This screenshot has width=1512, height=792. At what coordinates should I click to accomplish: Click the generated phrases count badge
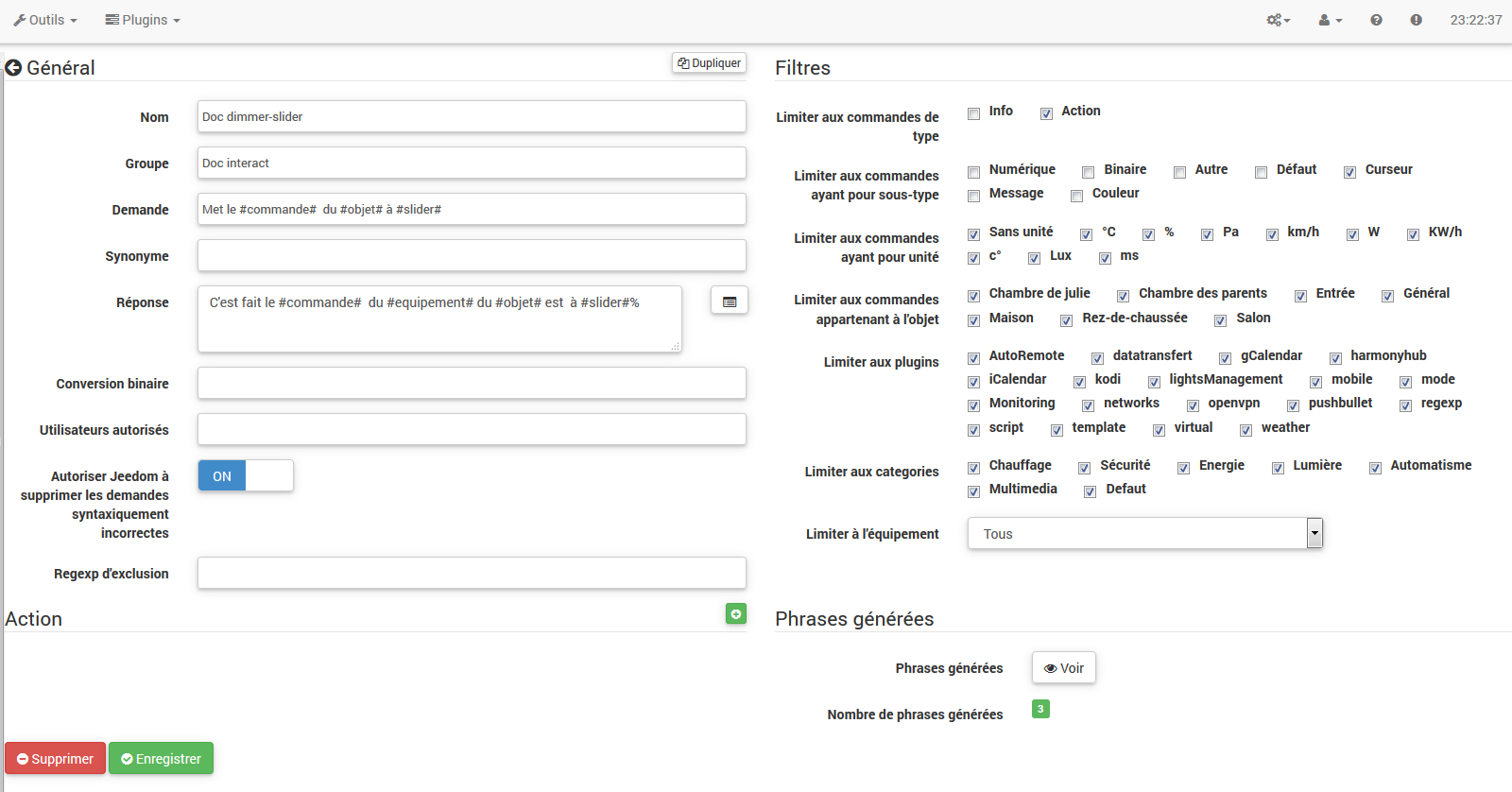coord(1040,709)
